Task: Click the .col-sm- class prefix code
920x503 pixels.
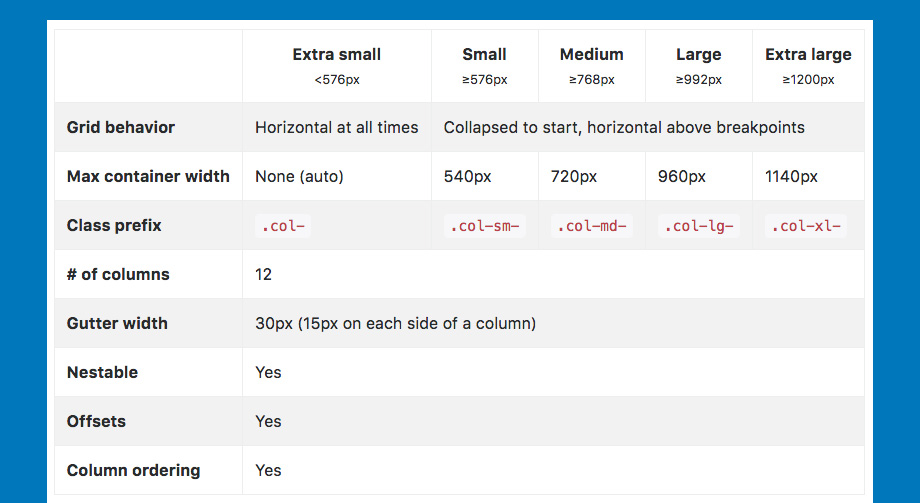Action: pyautogui.click(x=485, y=226)
